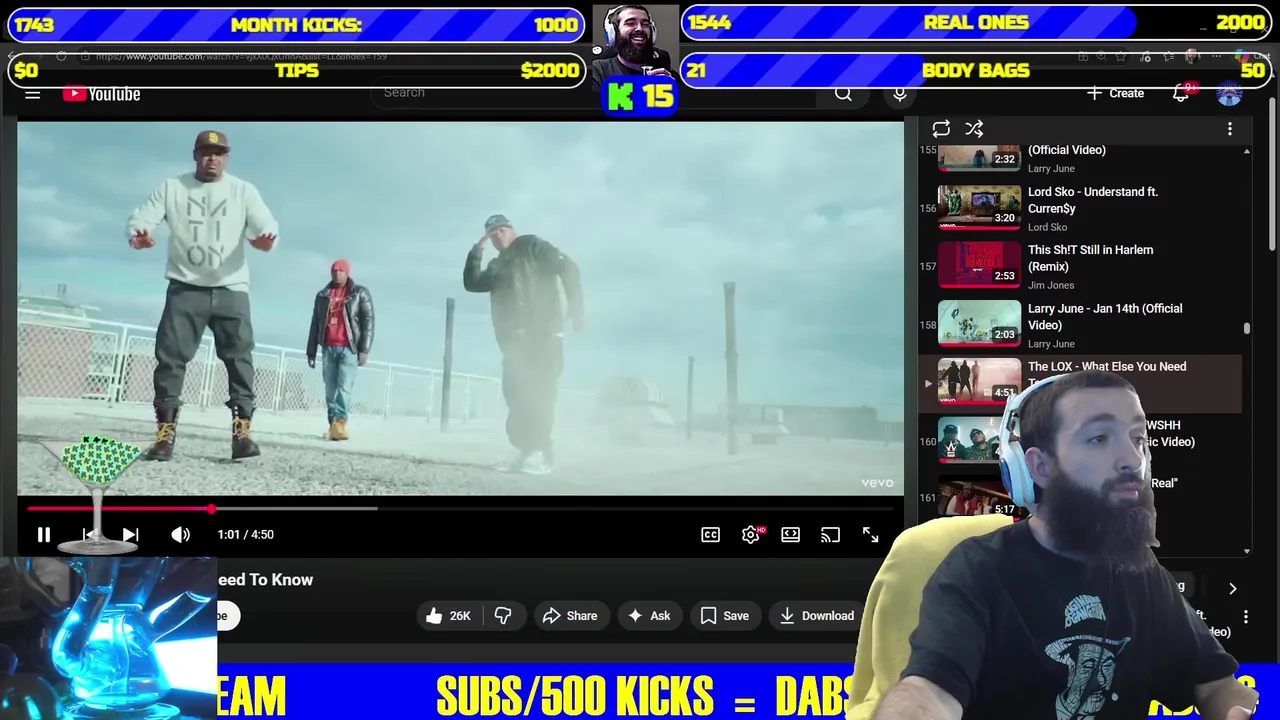Skip to next video in playlist

(130, 535)
